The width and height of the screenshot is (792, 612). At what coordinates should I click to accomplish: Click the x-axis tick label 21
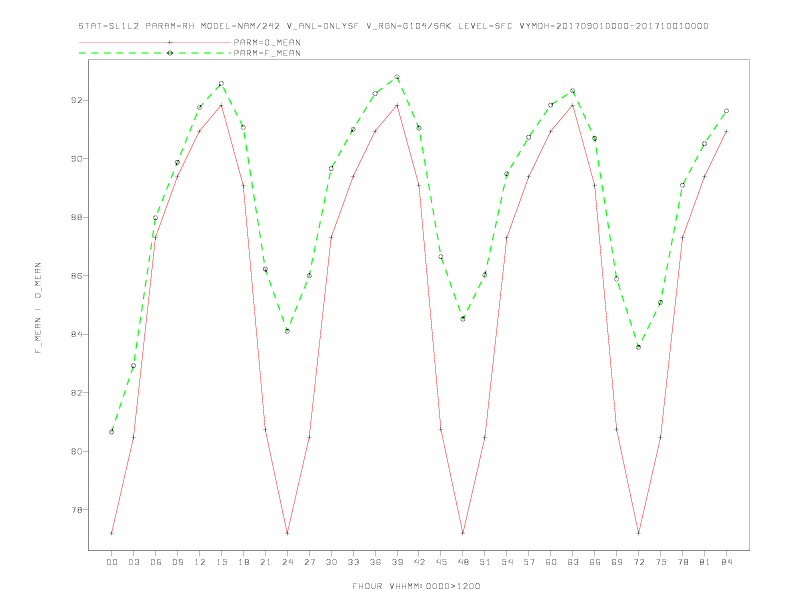click(x=265, y=562)
